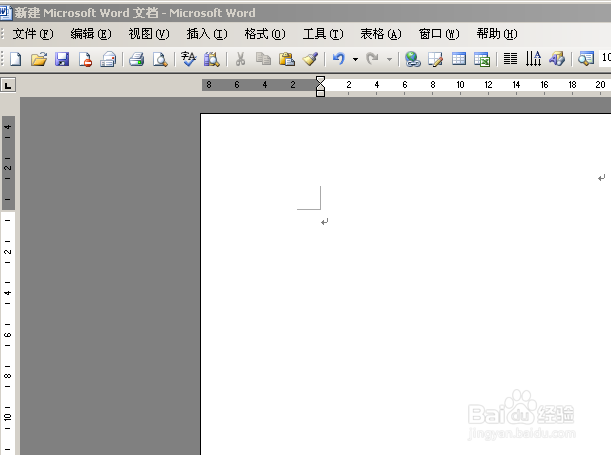Image resolution: width=611 pixels, height=455 pixels.
Task: Click the standard toolbar drag handle
Action: [x=3, y=59]
